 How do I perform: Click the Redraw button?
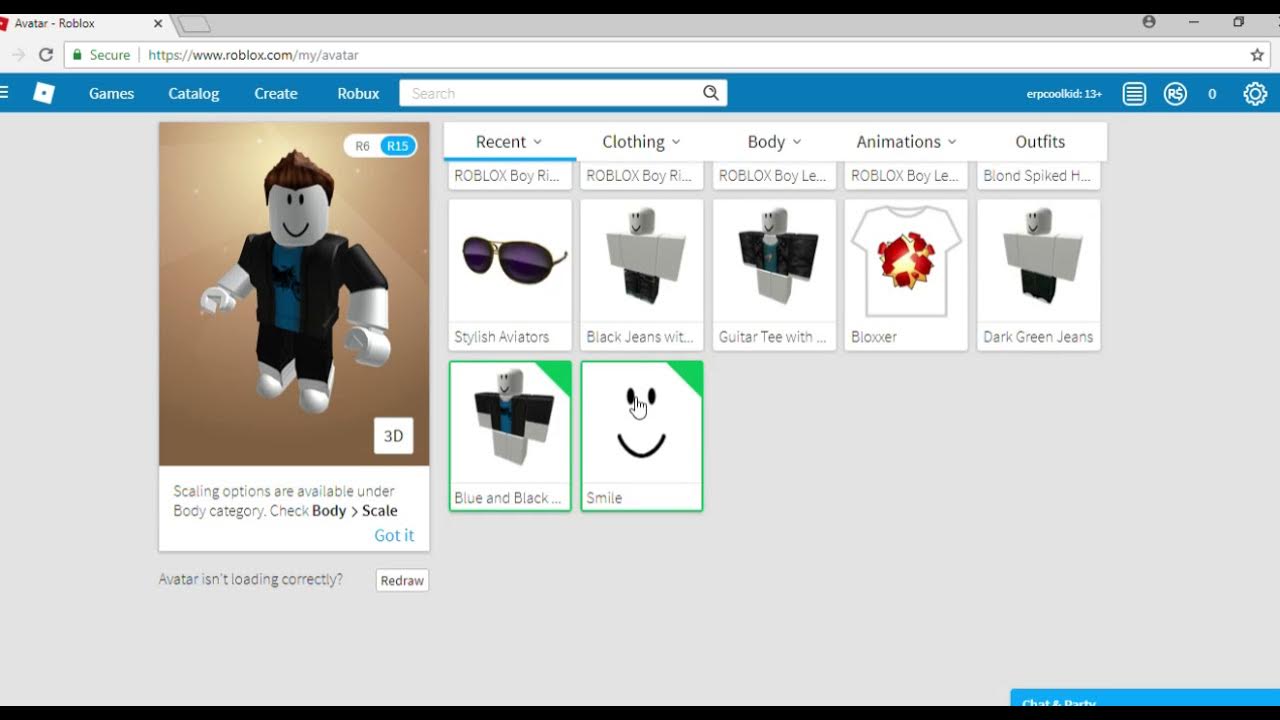point(402,580)
